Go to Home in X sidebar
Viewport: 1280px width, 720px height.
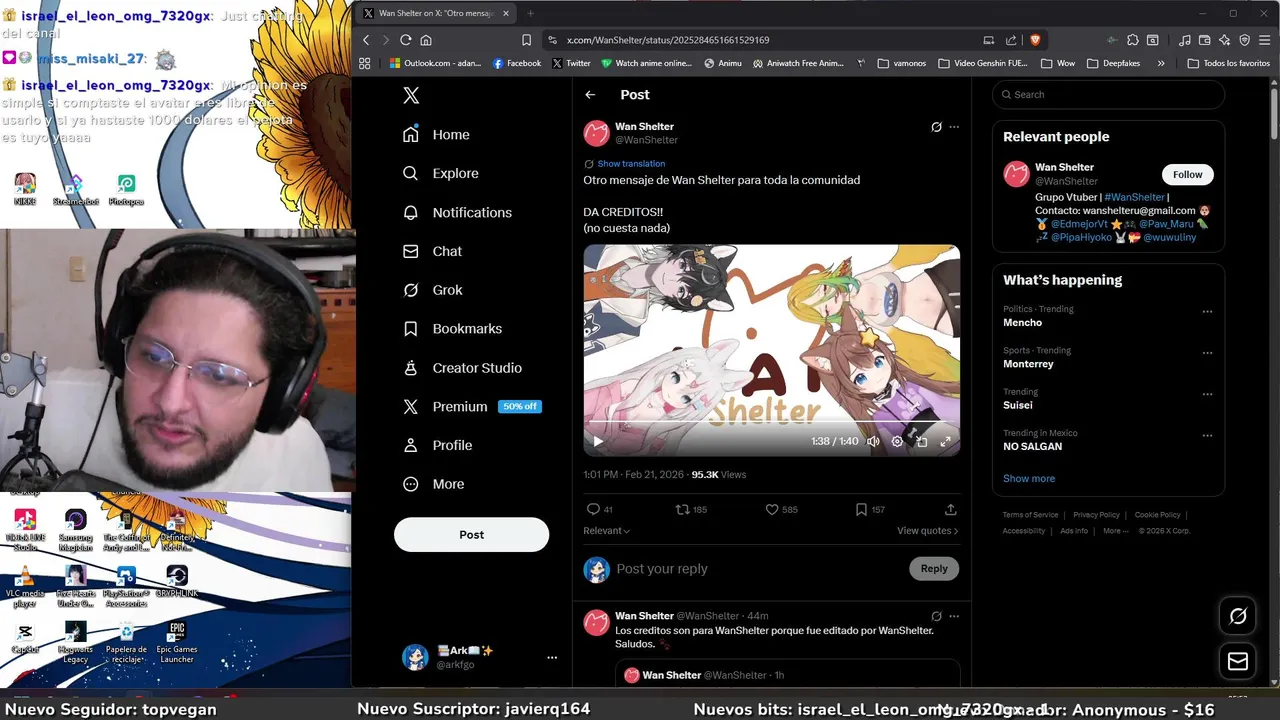point(436,135)
